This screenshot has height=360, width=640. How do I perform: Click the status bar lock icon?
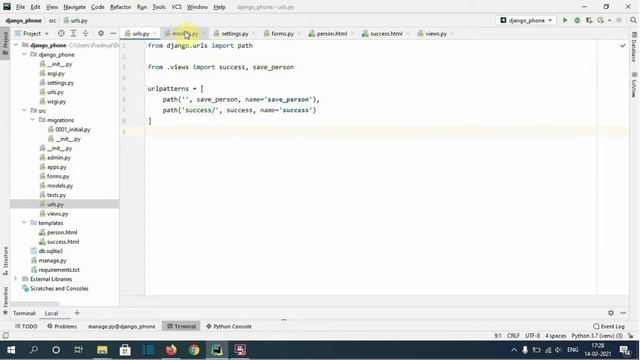click(631, 336)
